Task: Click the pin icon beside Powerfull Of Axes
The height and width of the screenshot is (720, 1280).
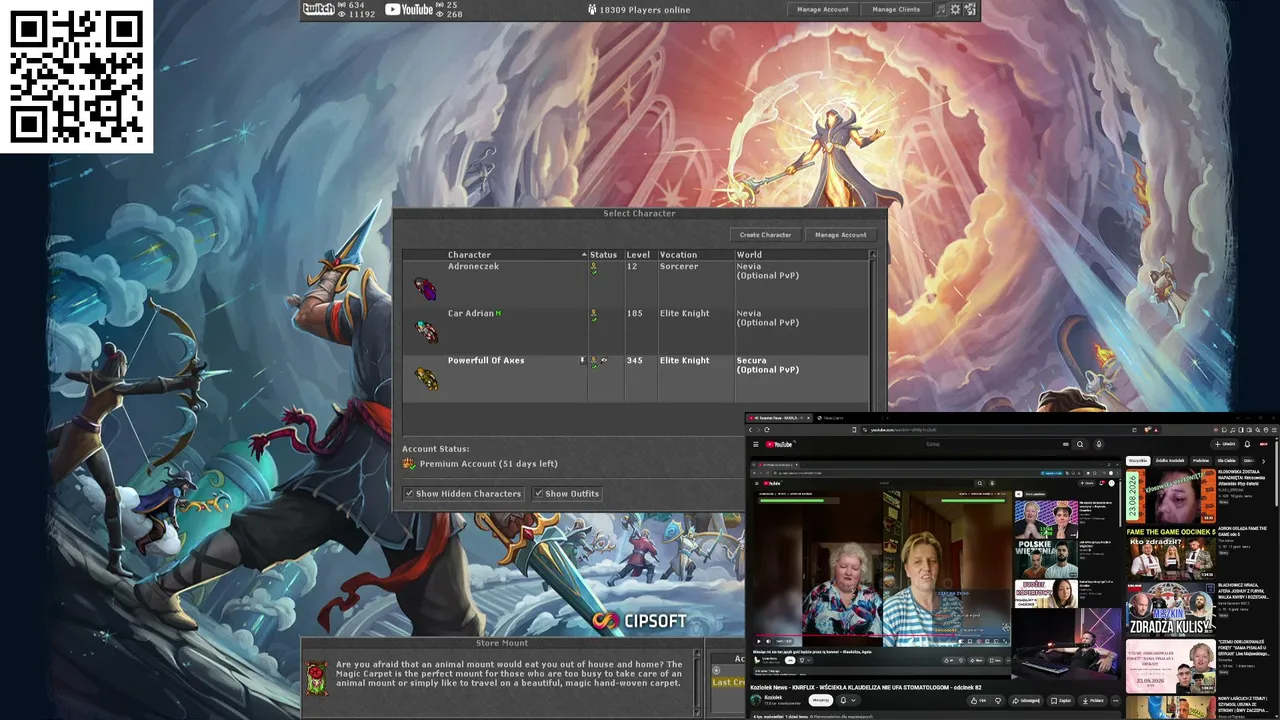Action: [x=582, y=360]
